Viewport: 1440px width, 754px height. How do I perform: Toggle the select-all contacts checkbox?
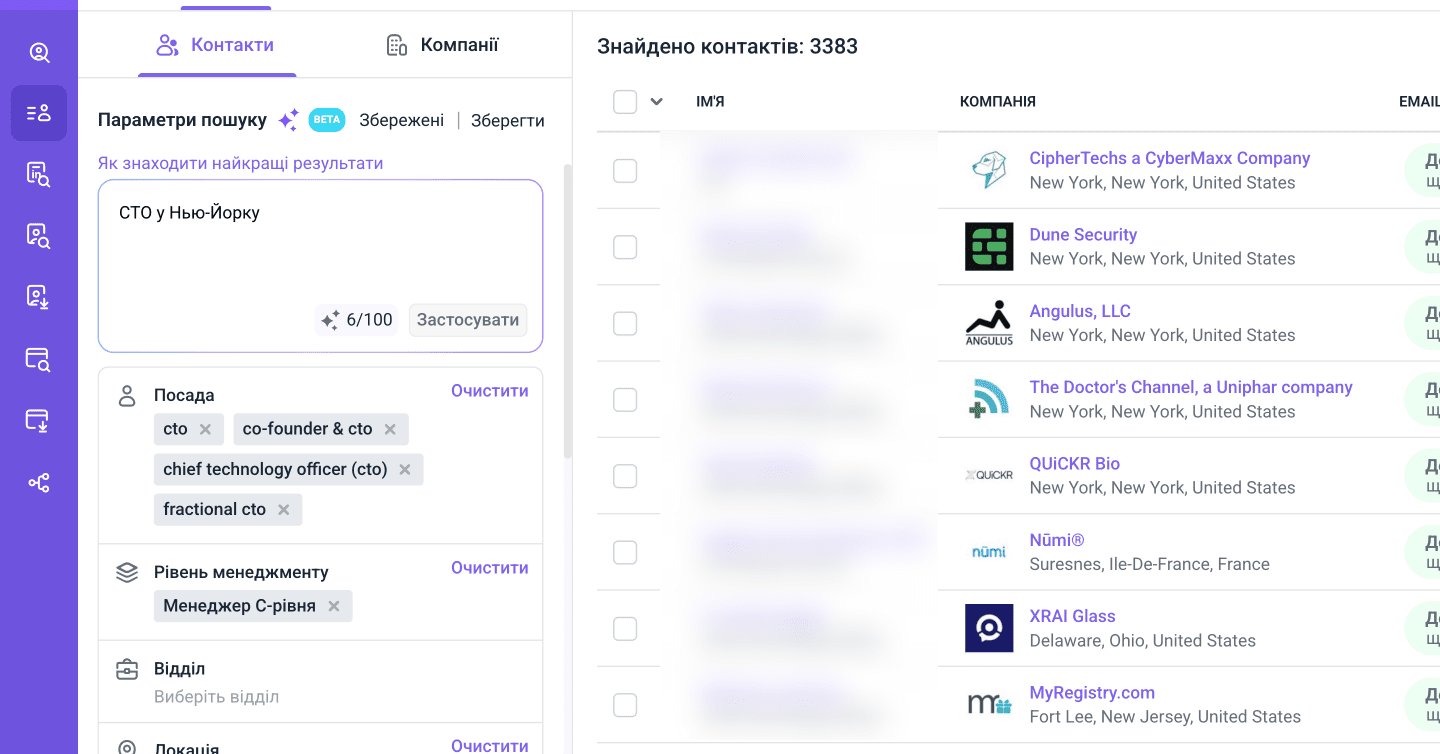click(625, 102)
